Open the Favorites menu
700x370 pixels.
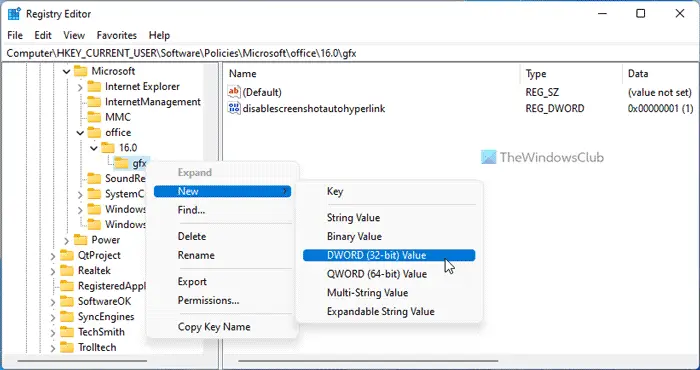(117, 35)
